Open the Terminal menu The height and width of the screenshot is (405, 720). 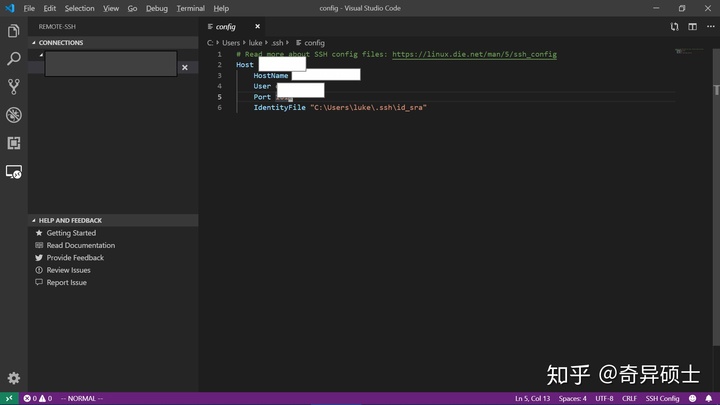(x=191, y=8)
